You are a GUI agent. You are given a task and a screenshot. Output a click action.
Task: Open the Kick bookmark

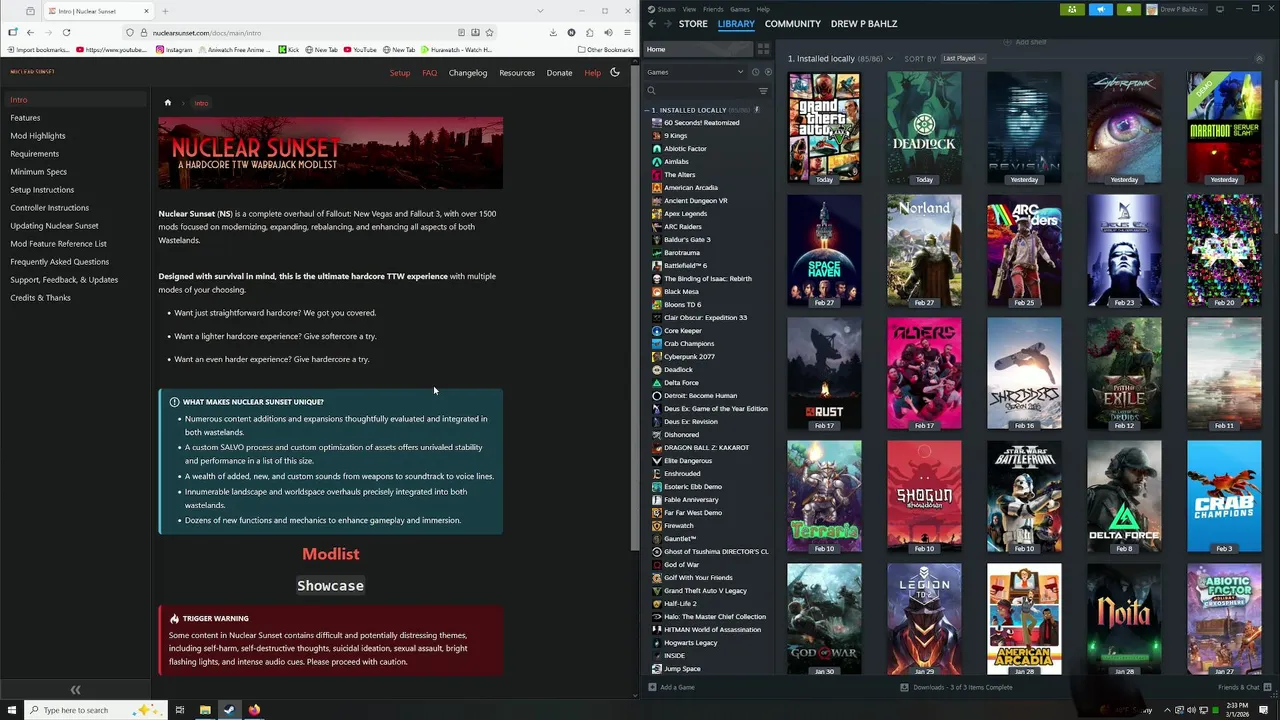289,49
